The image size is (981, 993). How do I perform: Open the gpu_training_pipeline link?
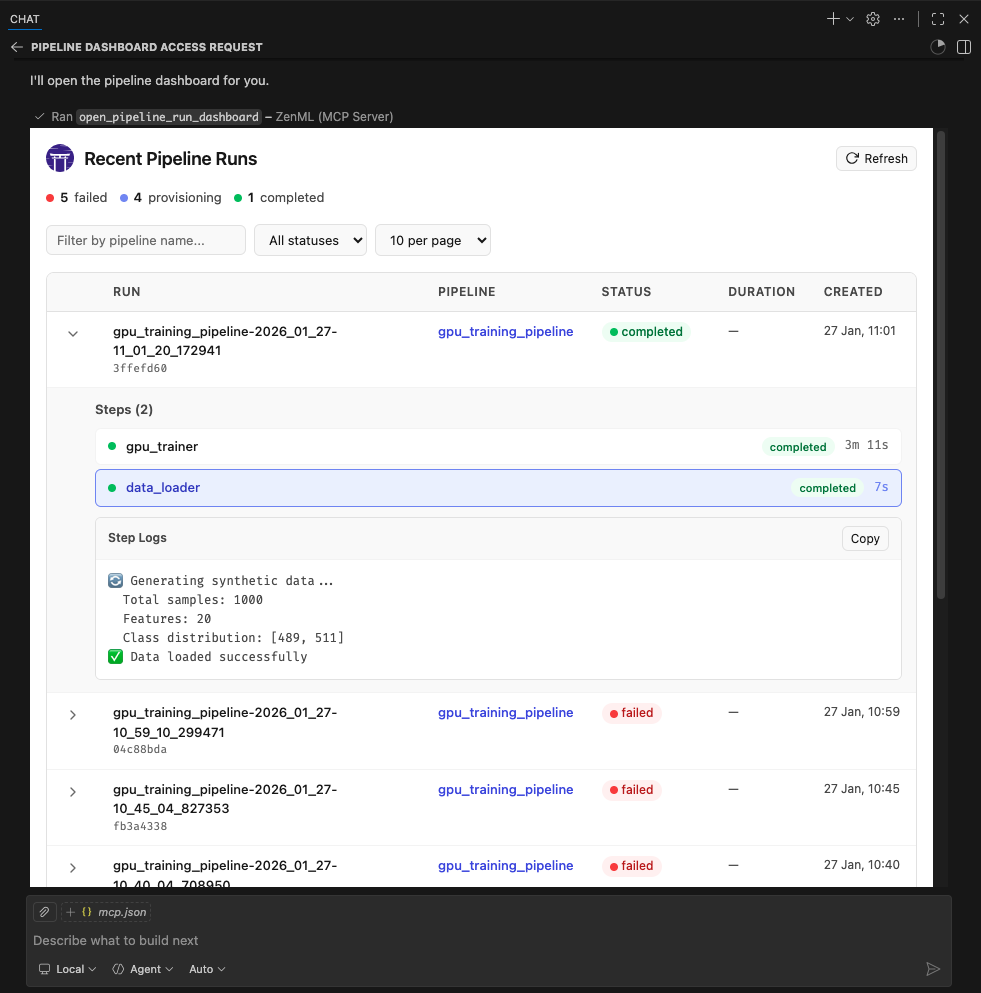[x=505, y=331]
